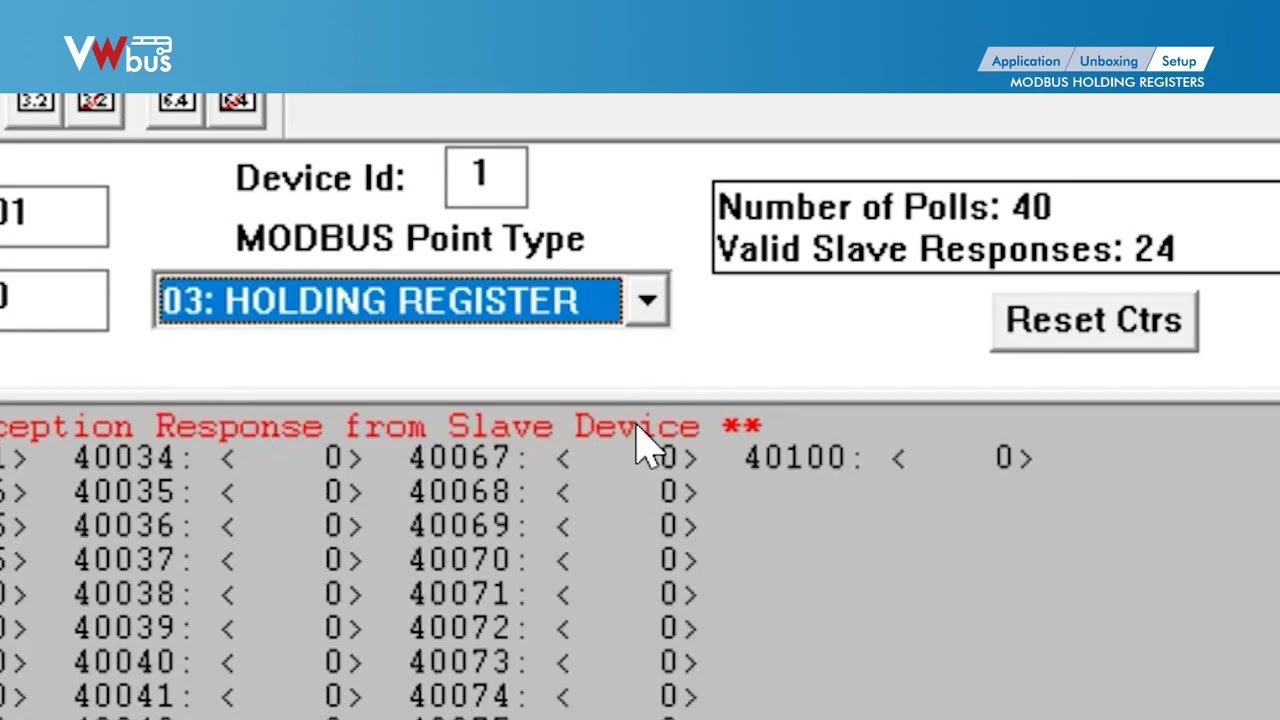Switch to the Unboxing tab
This screenshot has width=1280, height=720.
(1108, 61)
